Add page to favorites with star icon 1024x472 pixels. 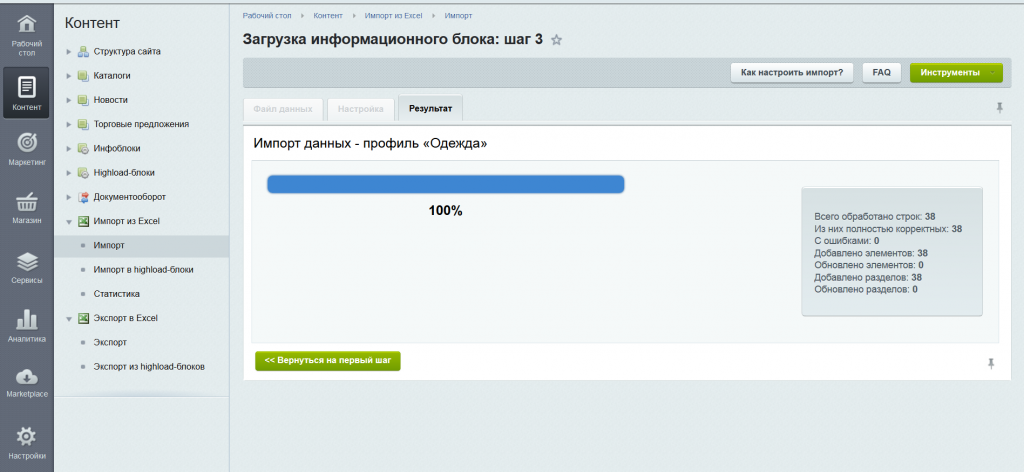[x=557, y=40]
